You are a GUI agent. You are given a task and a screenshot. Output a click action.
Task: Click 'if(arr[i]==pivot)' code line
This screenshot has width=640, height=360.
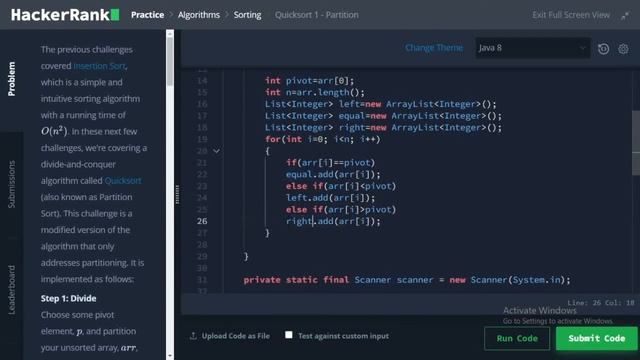[330, 163]
